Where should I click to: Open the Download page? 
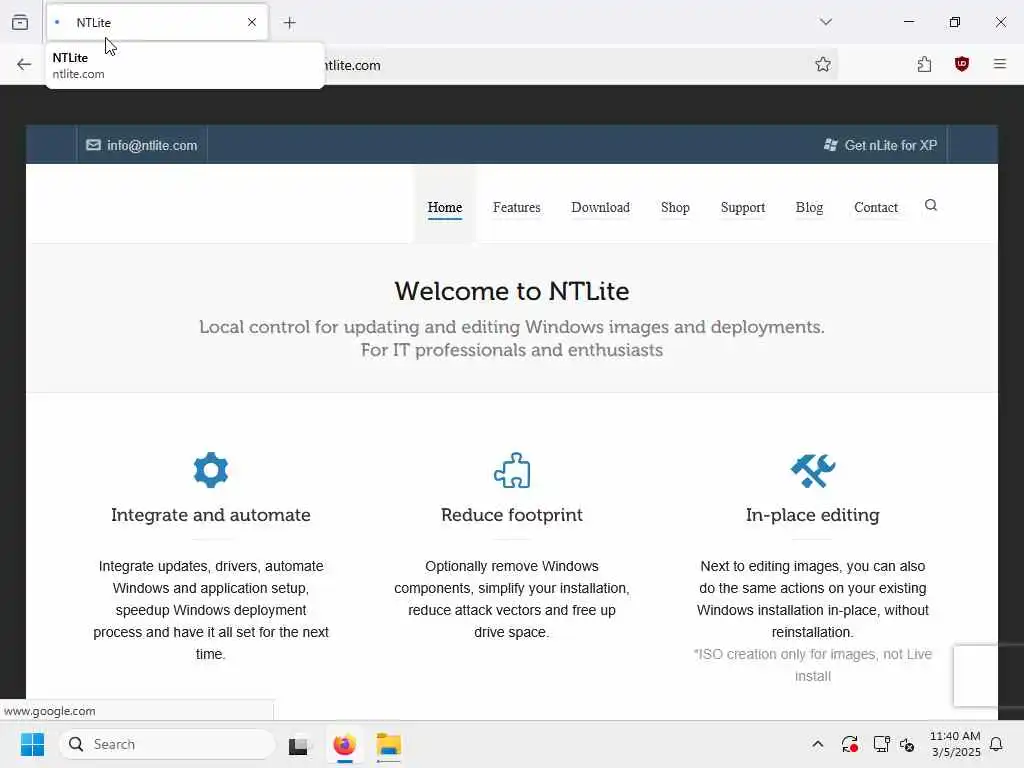tap(600, 207)
